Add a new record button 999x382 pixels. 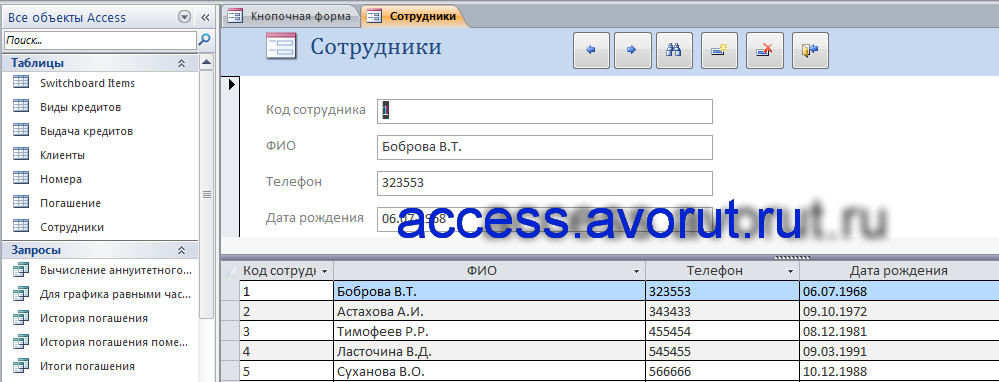719,50
